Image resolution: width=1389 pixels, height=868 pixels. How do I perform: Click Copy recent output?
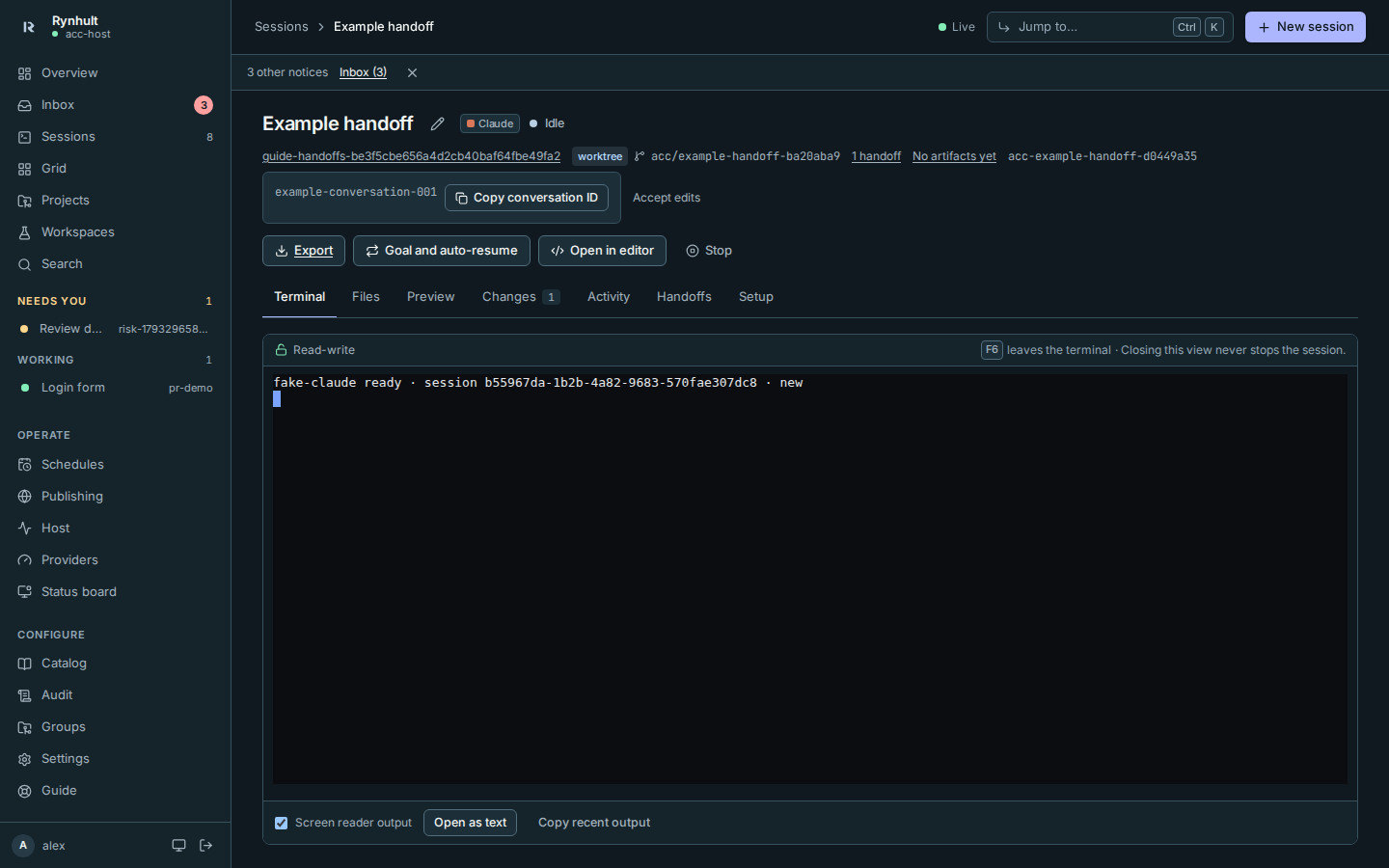594,823
